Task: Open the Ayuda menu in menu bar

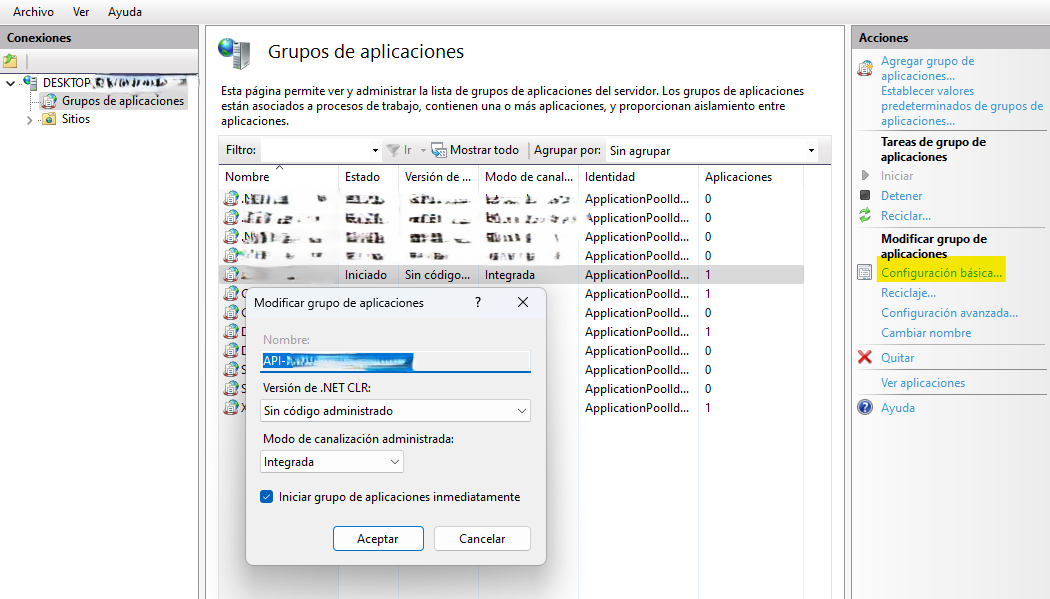Action: click(x=125, y=12)
